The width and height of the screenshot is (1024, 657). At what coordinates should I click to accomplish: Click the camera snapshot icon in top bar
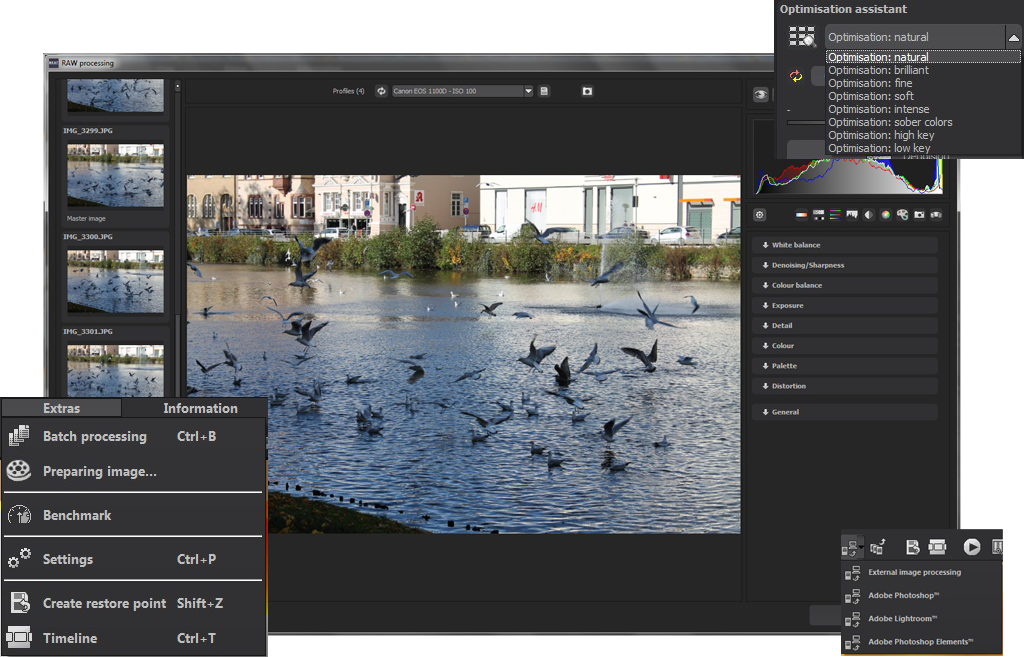click(587, 91)
